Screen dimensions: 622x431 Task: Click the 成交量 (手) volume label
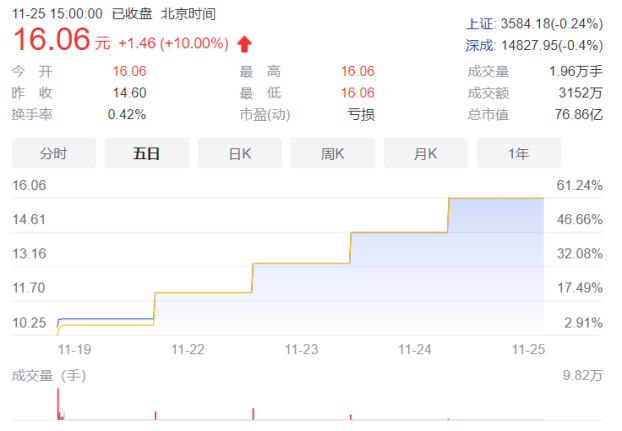(49, 375)
